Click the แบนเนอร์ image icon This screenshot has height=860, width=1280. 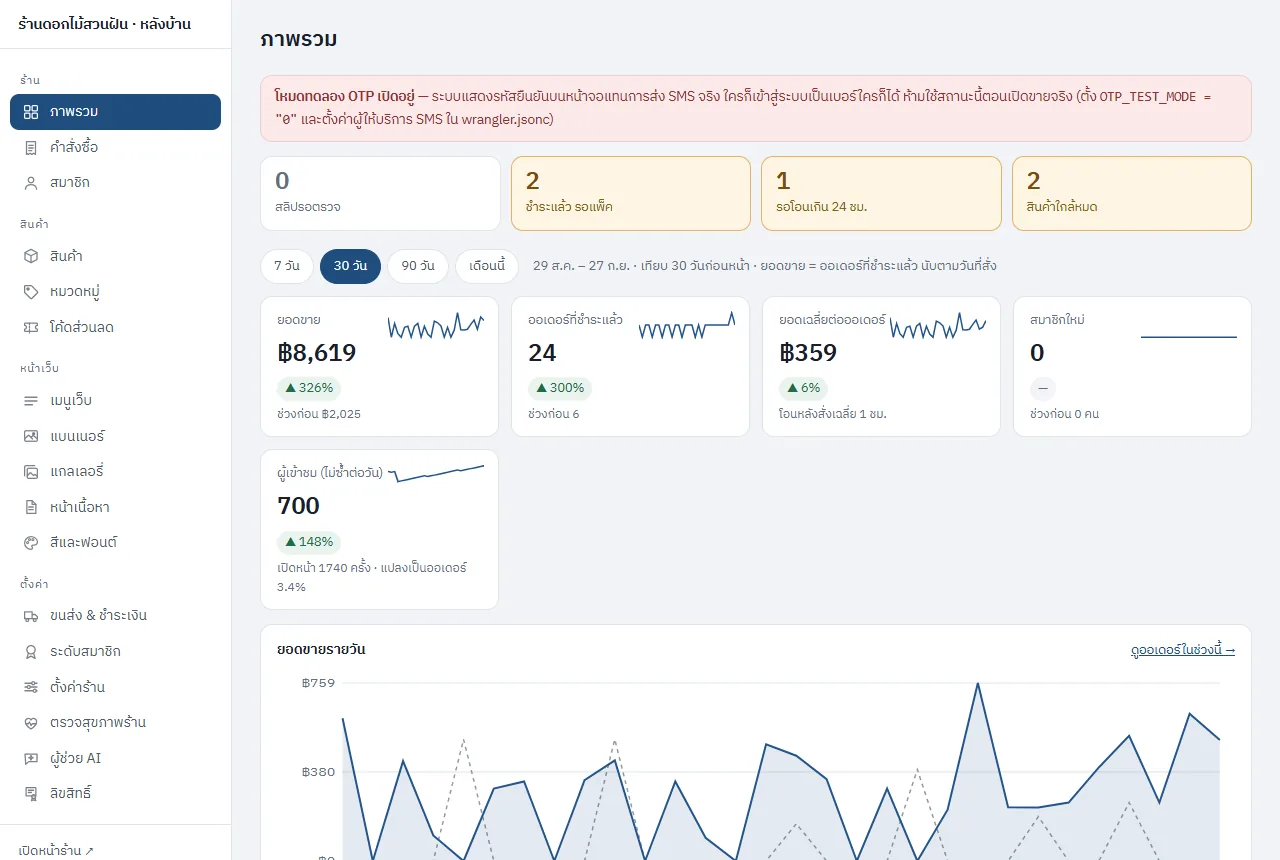pos(31,436)
